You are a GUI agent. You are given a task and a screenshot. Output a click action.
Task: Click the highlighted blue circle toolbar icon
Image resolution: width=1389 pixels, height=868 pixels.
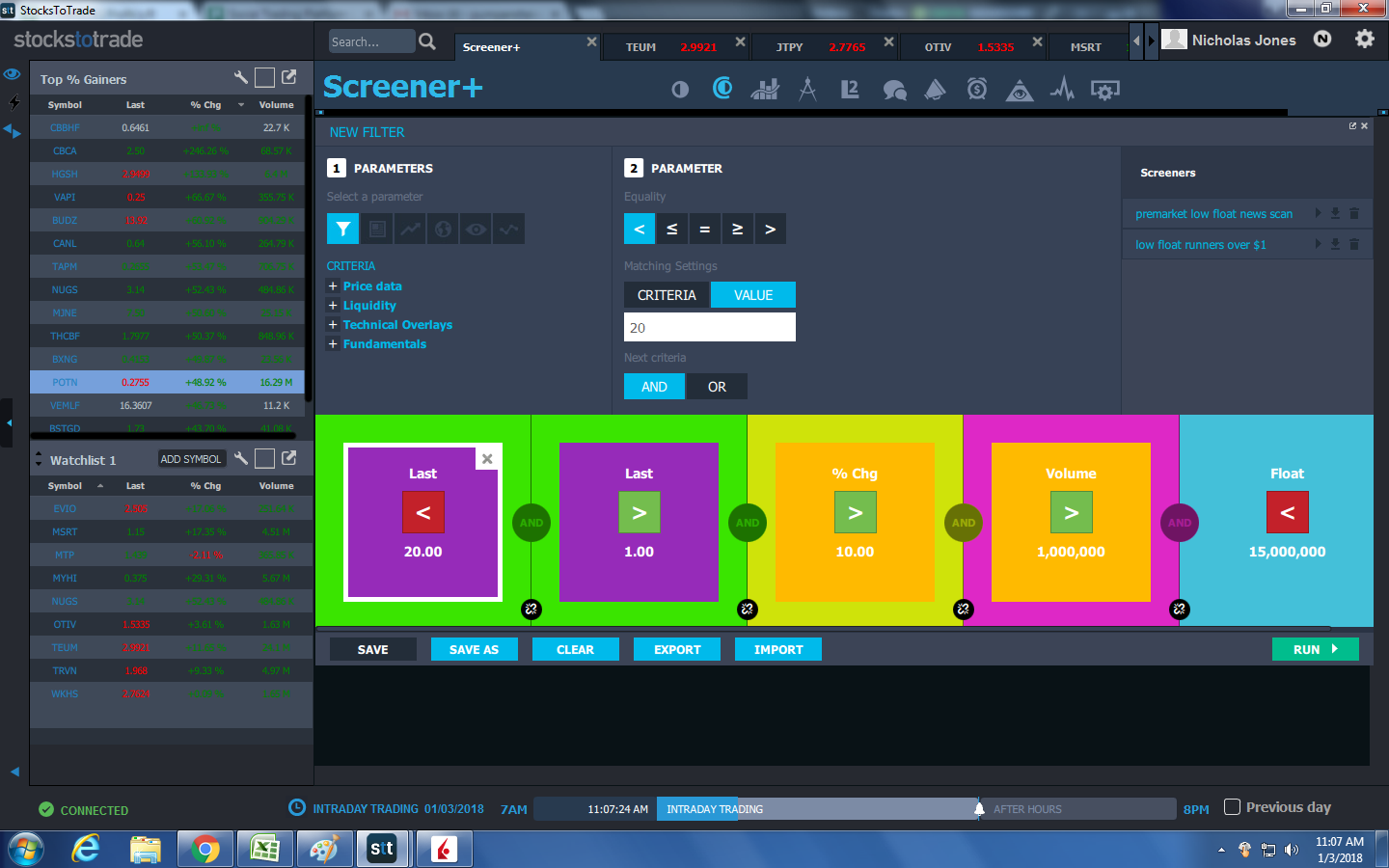click(x=722, y=89)
